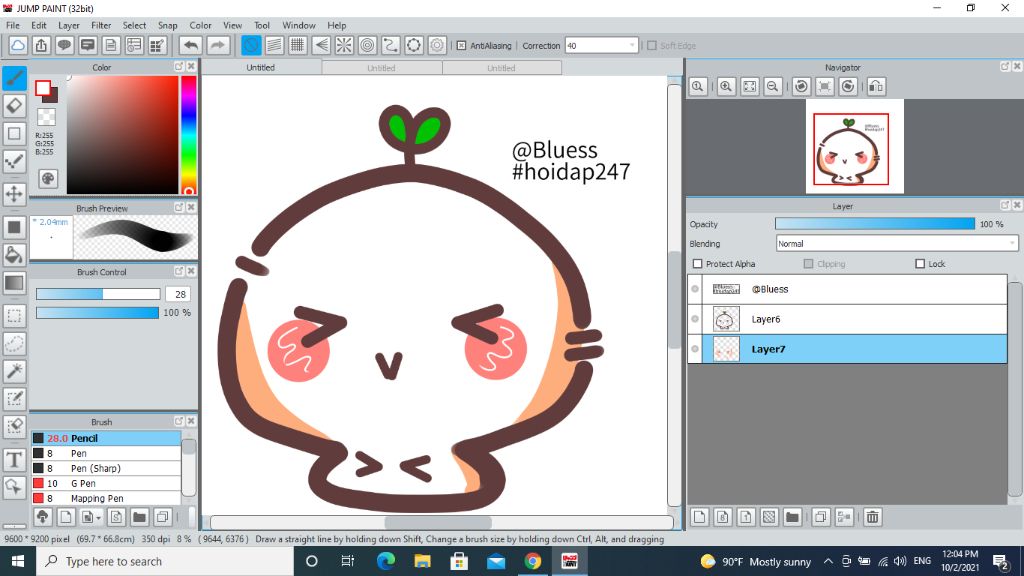Pop out the Brush panel
The height and width of the screenshot is (576, 1024).
click(179, 421)
